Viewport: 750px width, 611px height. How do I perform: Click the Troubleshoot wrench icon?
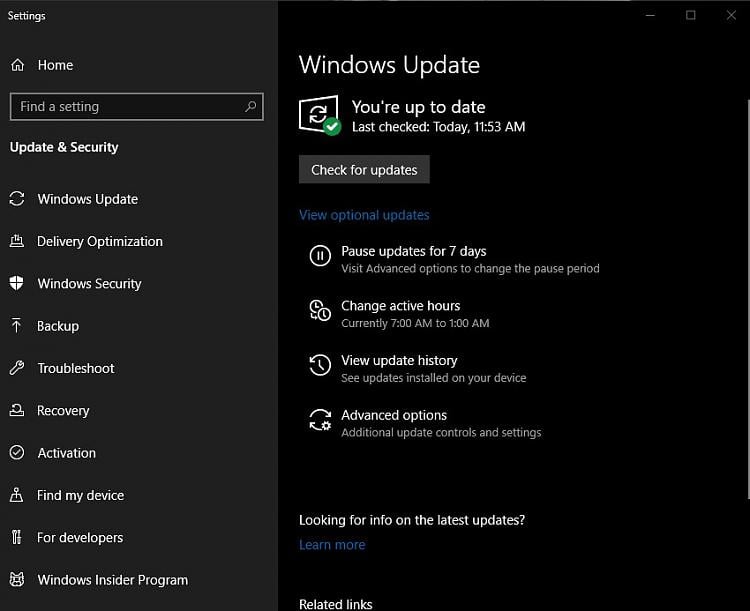point(17,367)
